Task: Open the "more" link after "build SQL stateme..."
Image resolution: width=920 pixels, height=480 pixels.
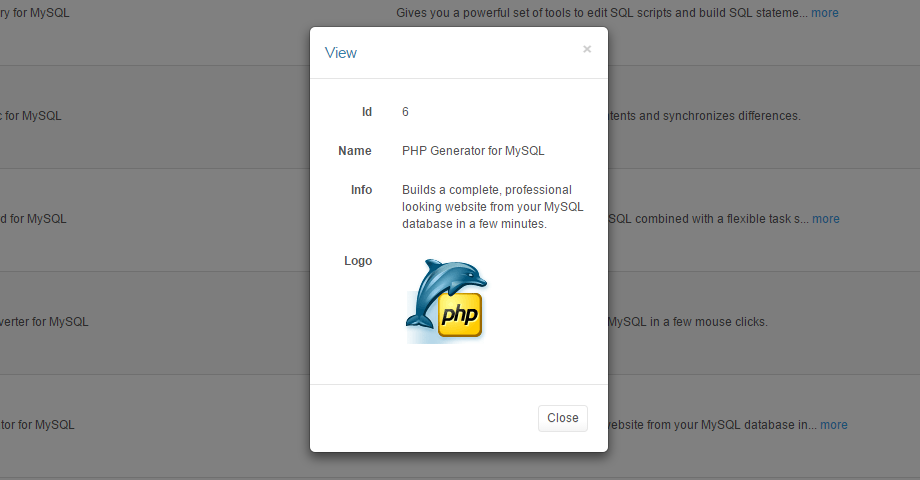Action: coord(824,13)
